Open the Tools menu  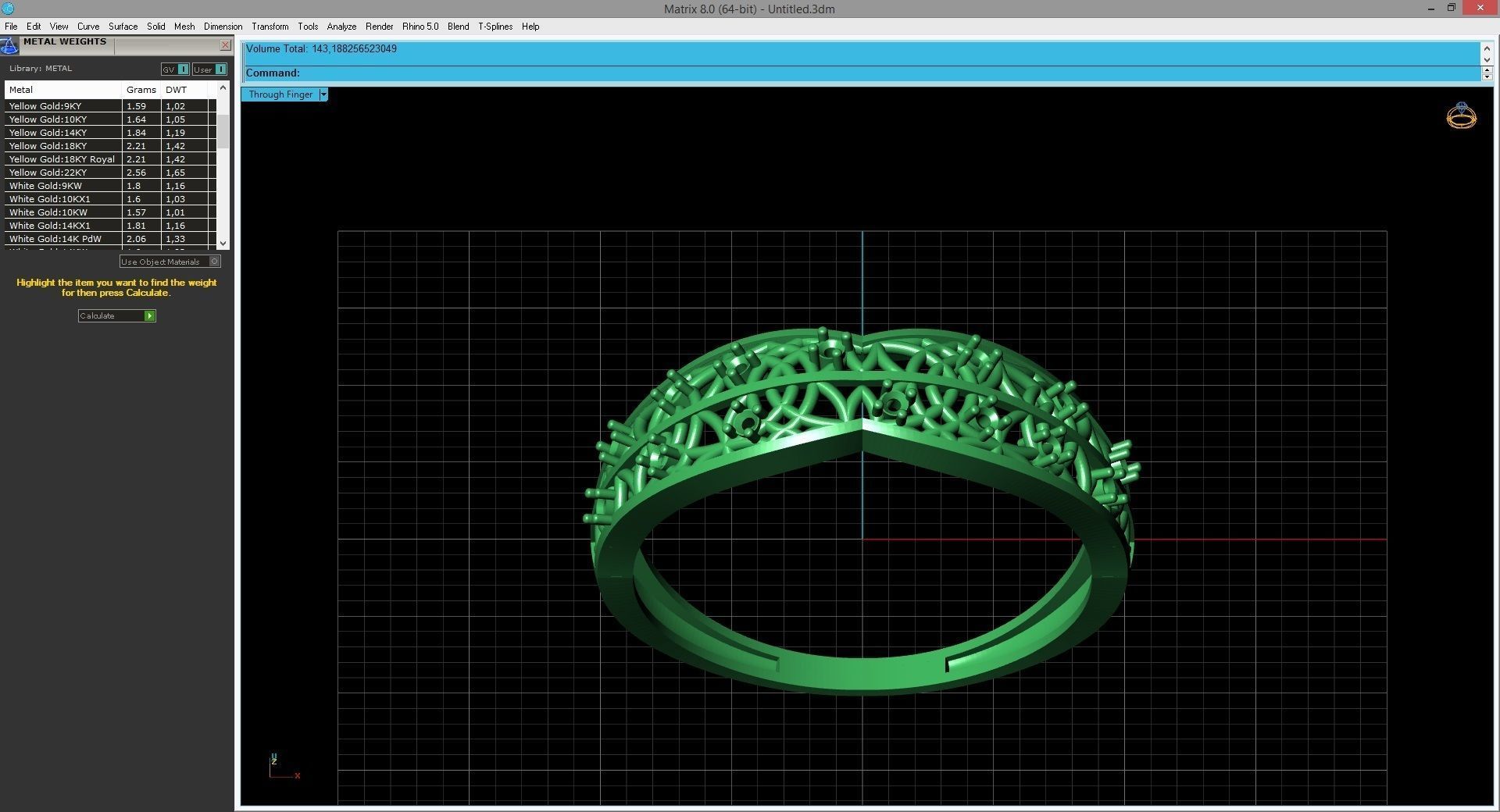308,27
